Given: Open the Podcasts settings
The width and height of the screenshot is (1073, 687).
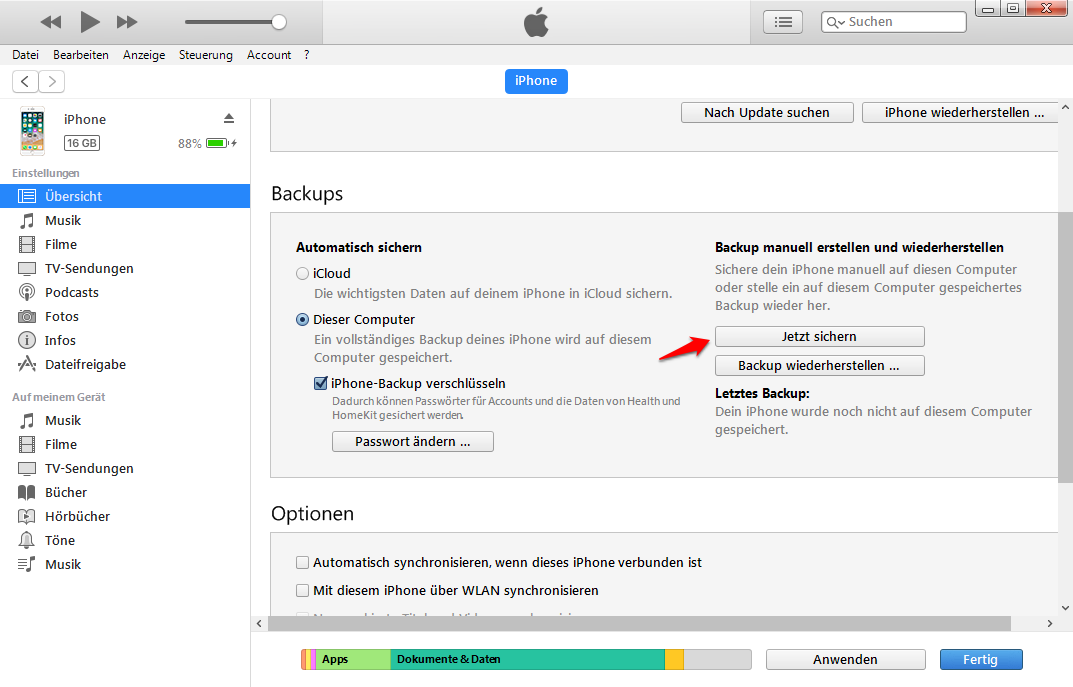Looking at the screenshot, I should pyautogui.click(x=125, y=292).
